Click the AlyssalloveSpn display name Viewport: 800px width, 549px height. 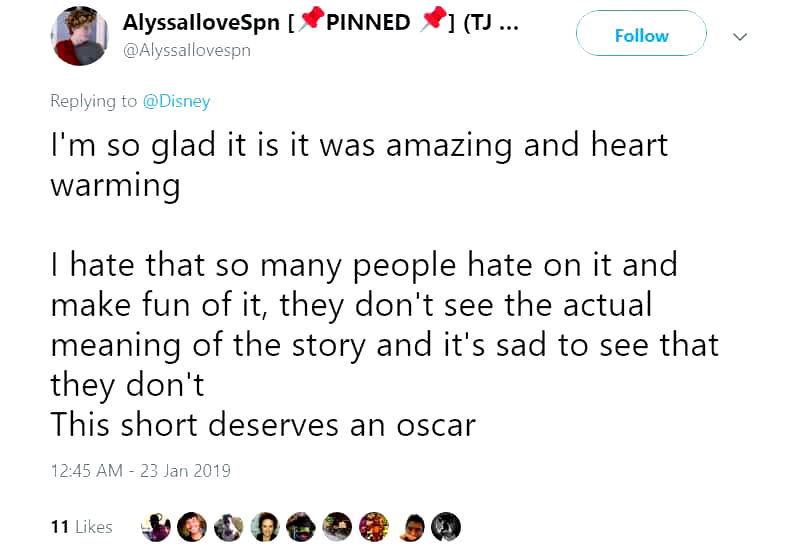coord(200,22)
